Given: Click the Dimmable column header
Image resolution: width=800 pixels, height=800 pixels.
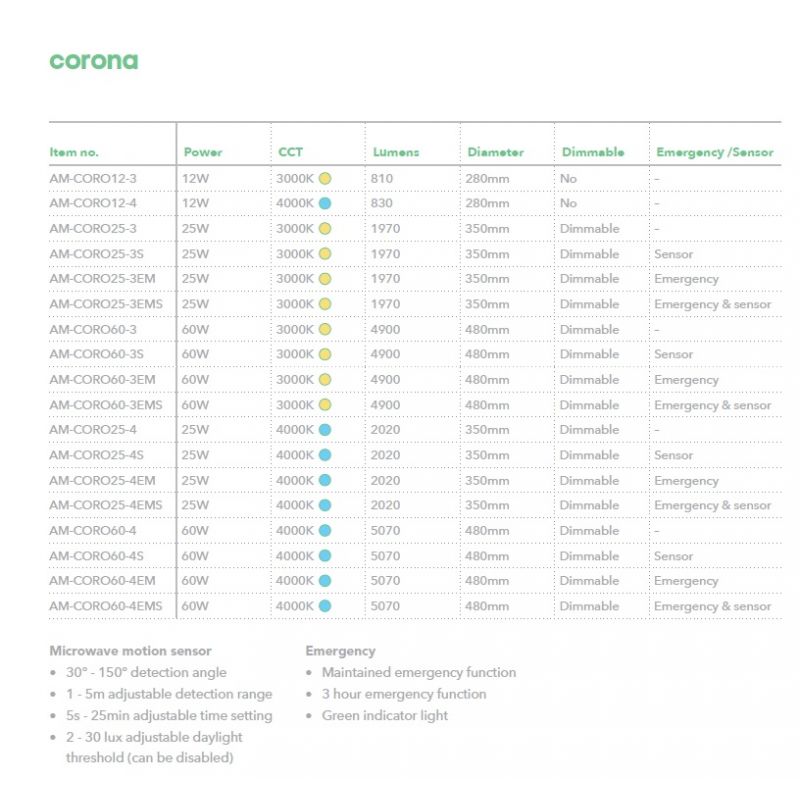Looking at the screenshot, I should (593, 152).
